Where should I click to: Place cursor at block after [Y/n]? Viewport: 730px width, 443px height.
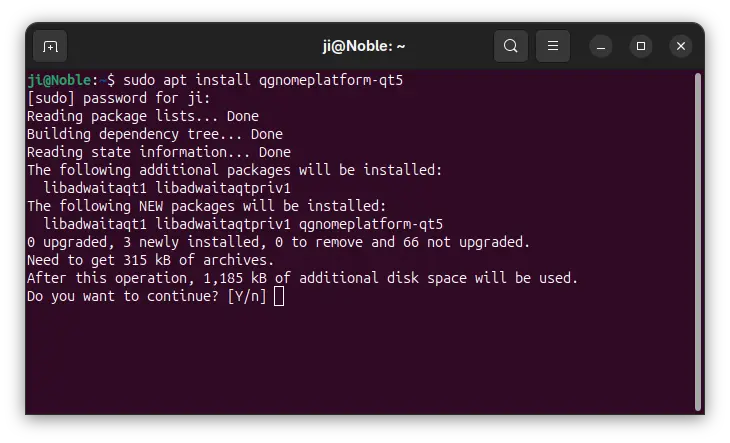(279, 296)
